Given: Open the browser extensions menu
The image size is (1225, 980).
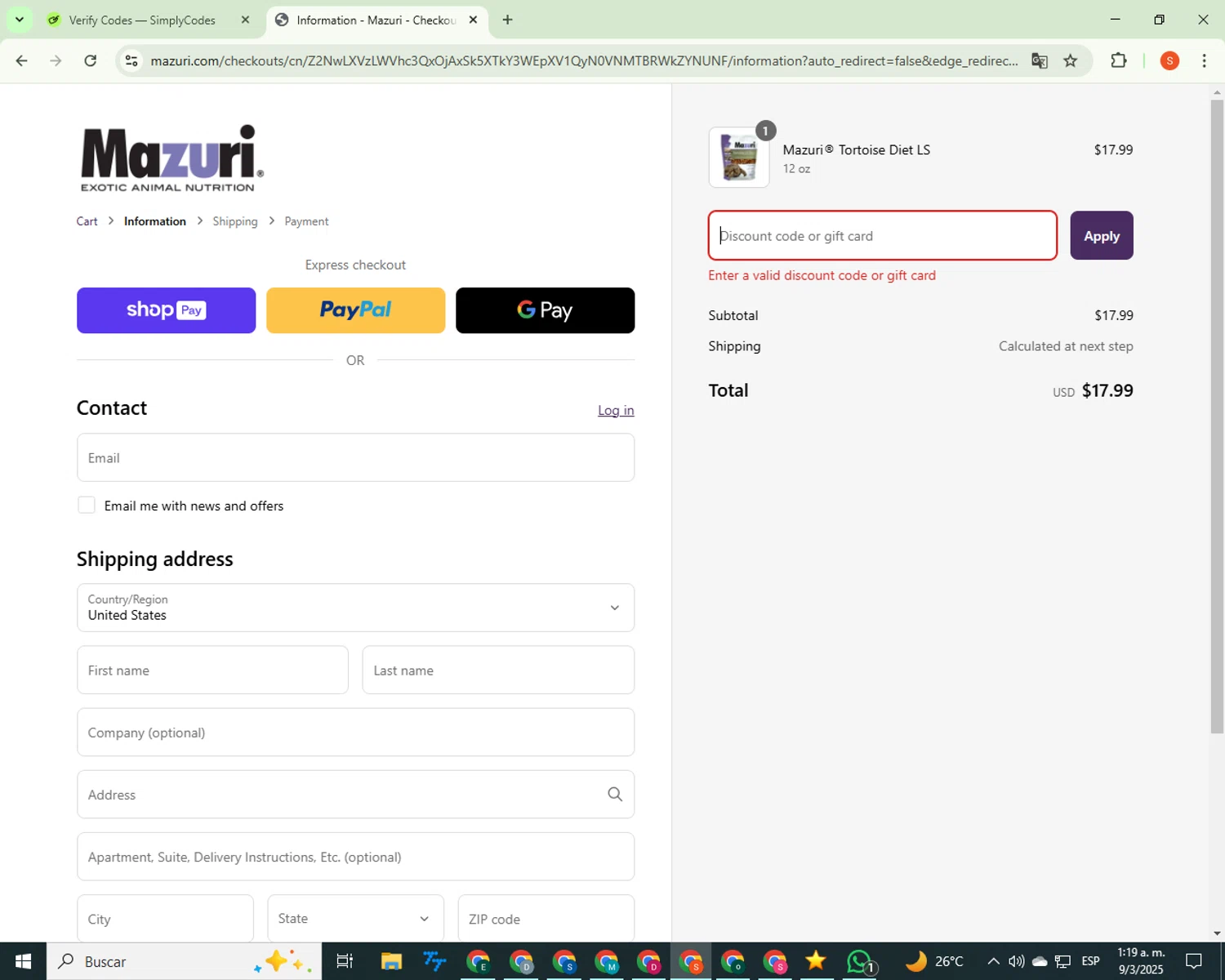Looking at the screenshot, I should 1119,60.
